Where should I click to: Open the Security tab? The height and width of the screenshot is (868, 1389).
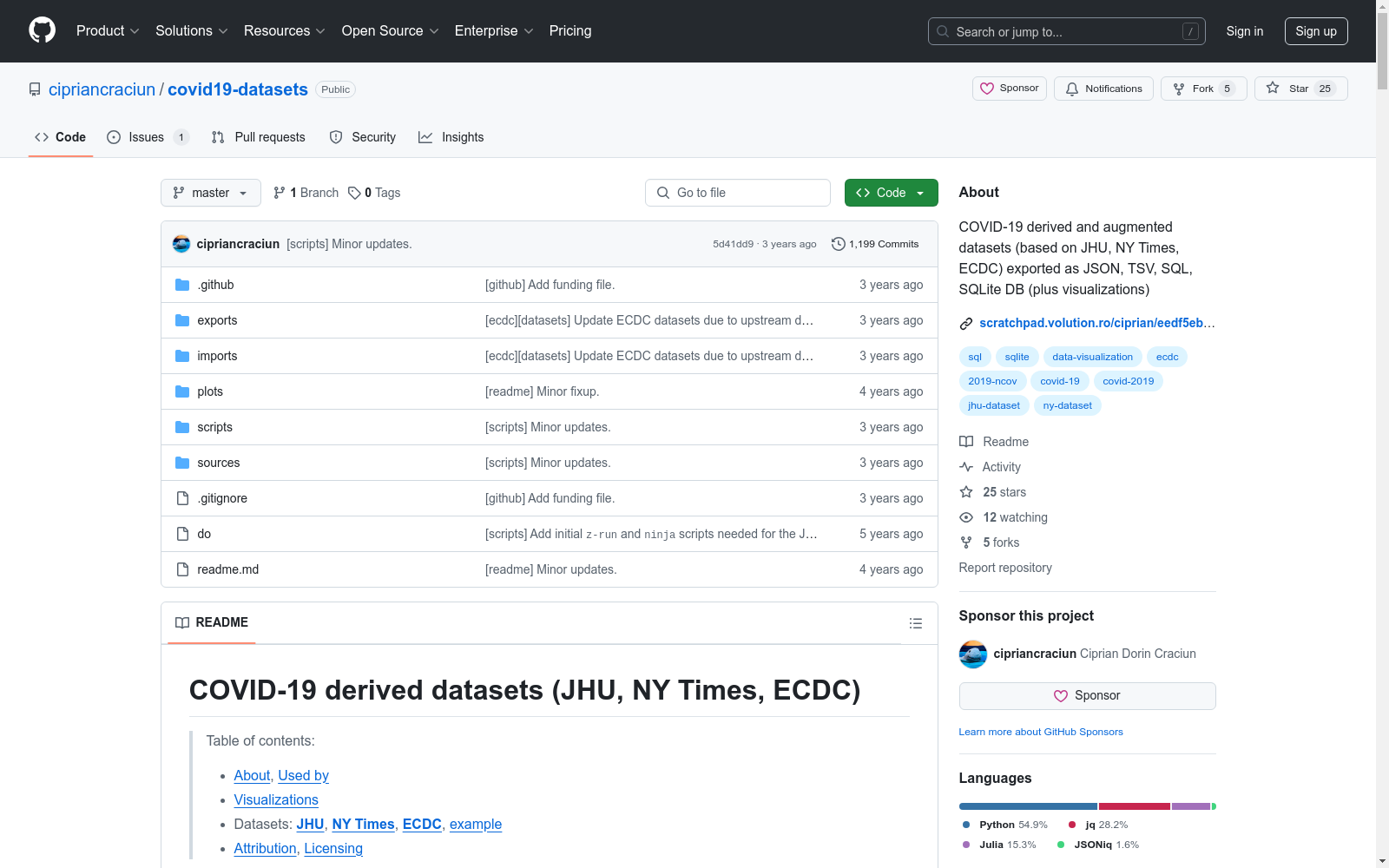(363, 137)
